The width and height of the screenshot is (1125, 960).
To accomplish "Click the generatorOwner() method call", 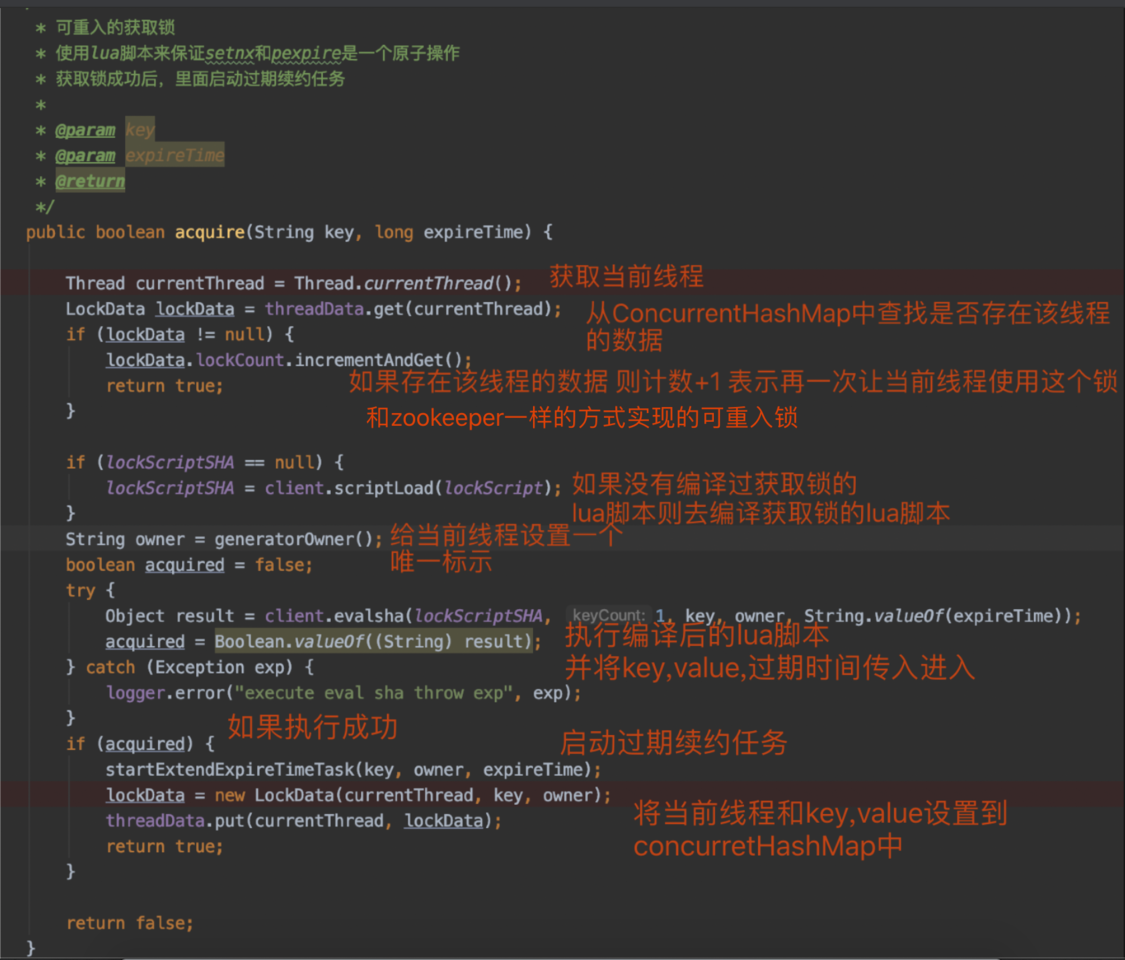I will click(298, 539).
